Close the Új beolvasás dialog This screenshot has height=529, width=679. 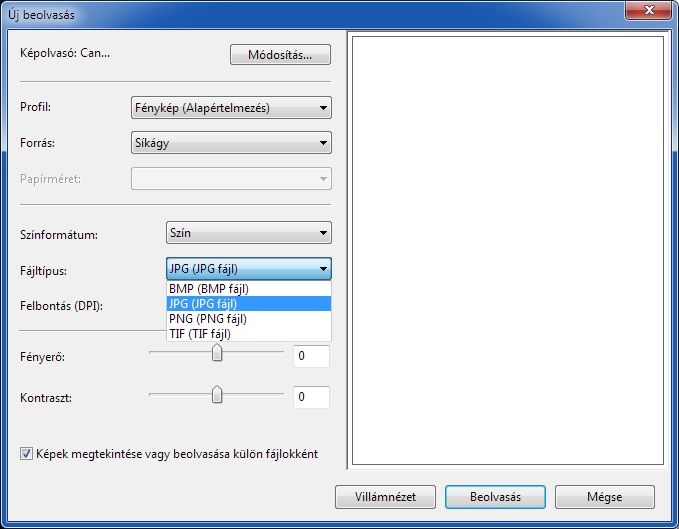[648, 10]
